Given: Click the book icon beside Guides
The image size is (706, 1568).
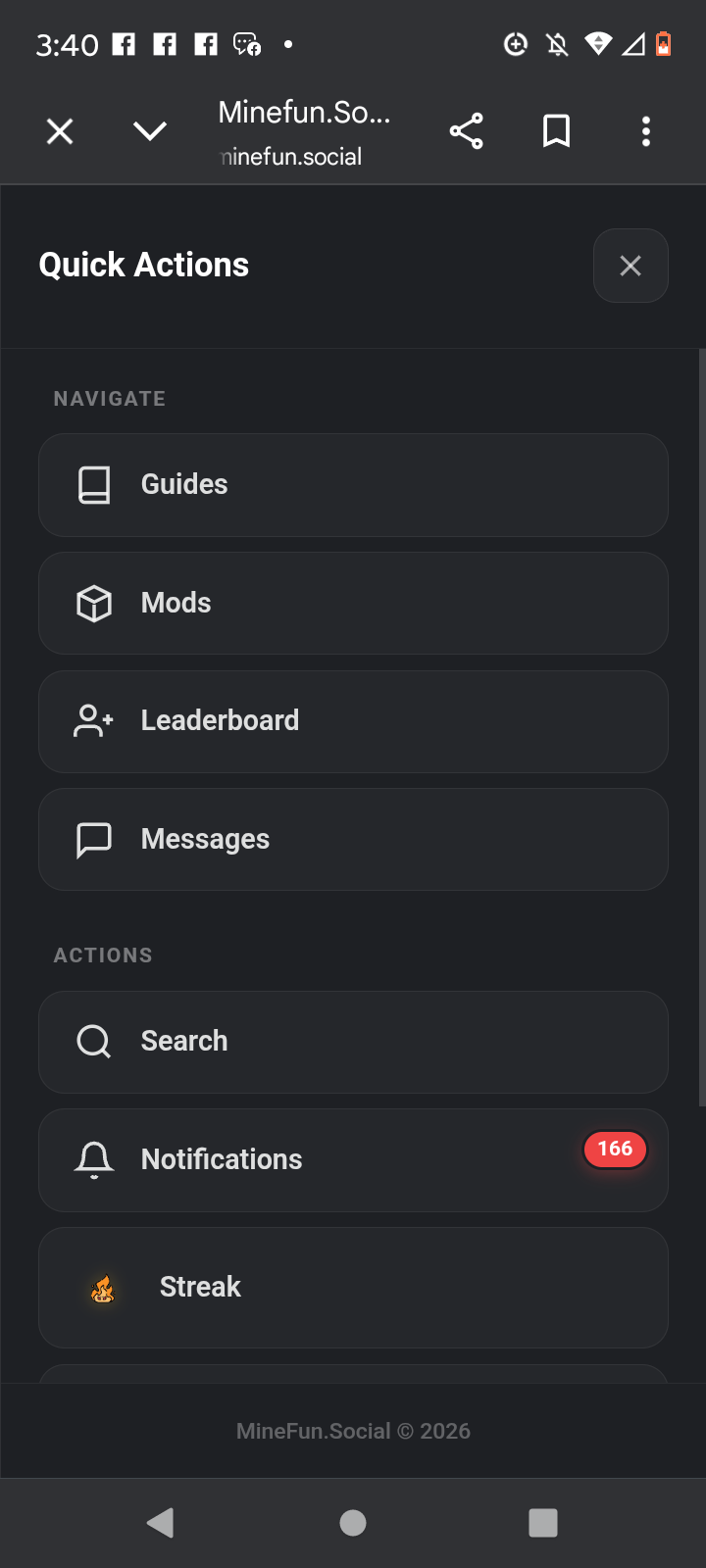Looking at the screenshot, I should tap(94, 485).
